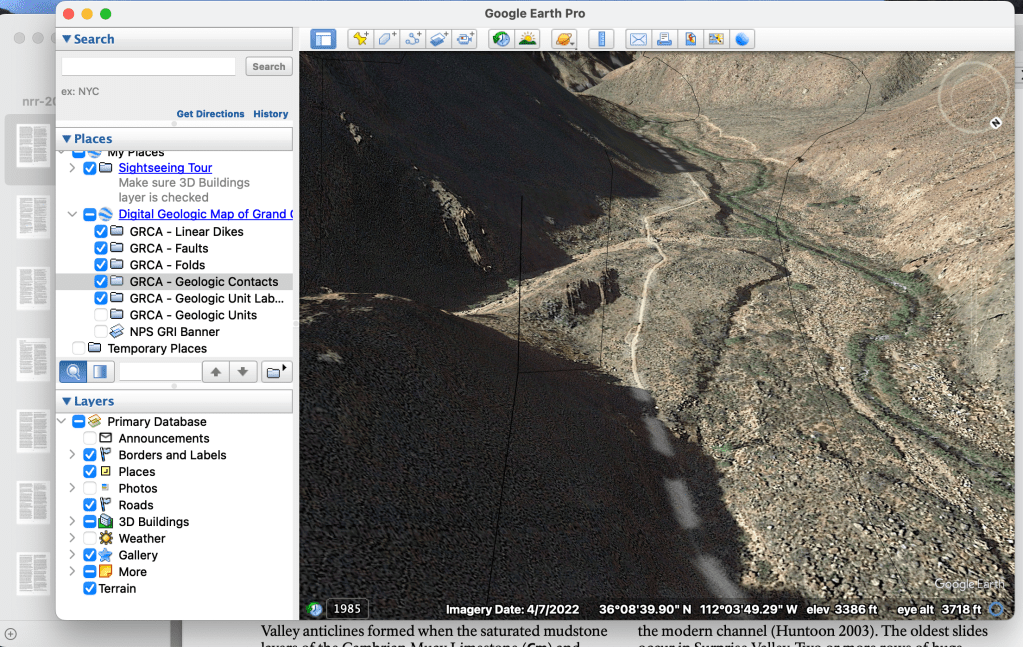Click the Email envelope toolbar icon

638,39
